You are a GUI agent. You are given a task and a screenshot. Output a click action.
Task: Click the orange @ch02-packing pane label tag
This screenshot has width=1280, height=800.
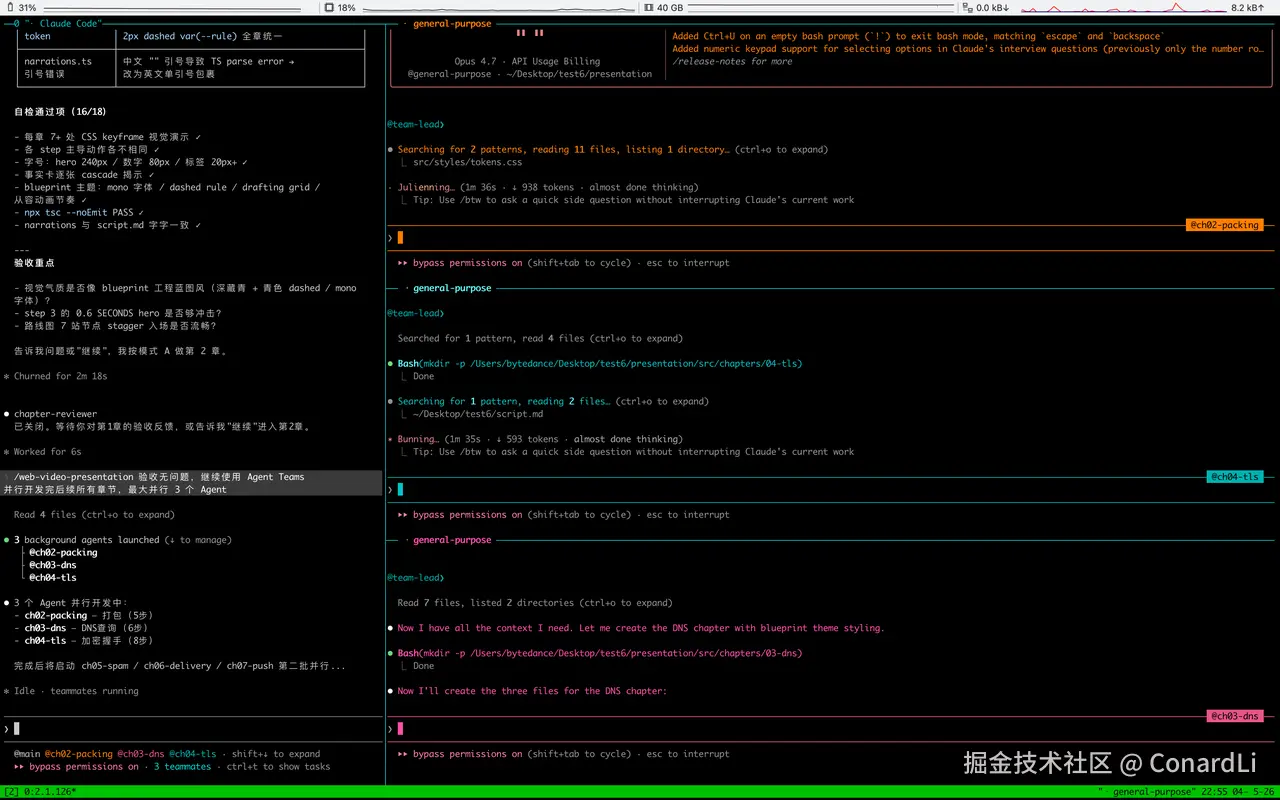[x=1225, y=225]
